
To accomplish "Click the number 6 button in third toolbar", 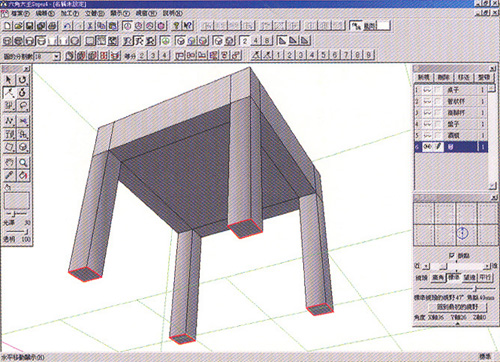I will pos(335,55).
